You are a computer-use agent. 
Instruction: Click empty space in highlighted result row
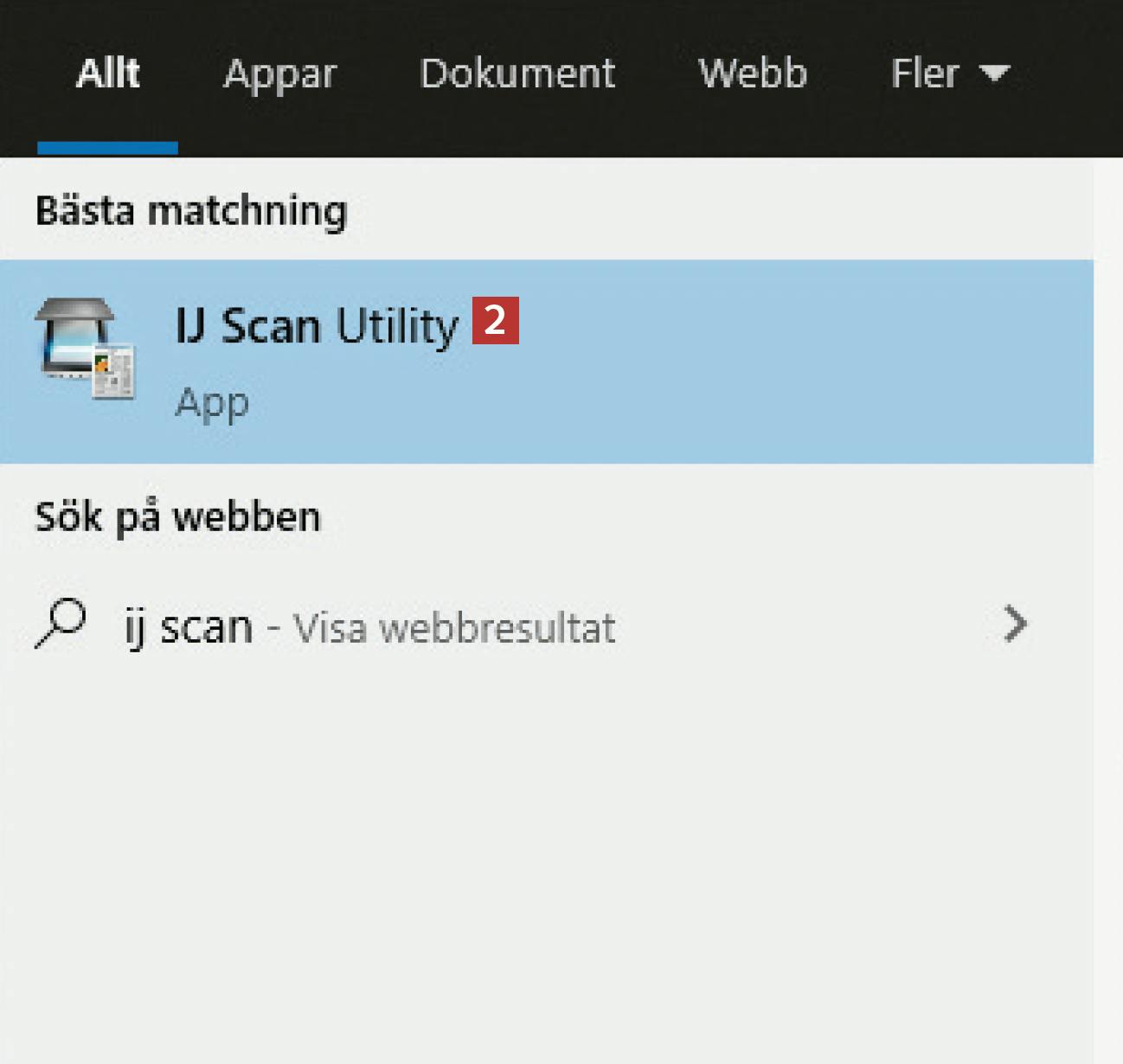click(x=779, y=362)
